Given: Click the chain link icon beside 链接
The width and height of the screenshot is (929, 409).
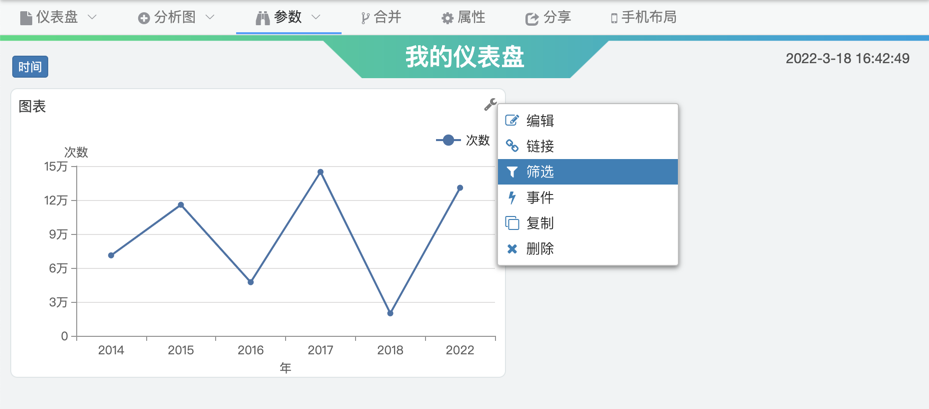Looking at the screenshot, I should pyautogui.click(x=512, y=146).
